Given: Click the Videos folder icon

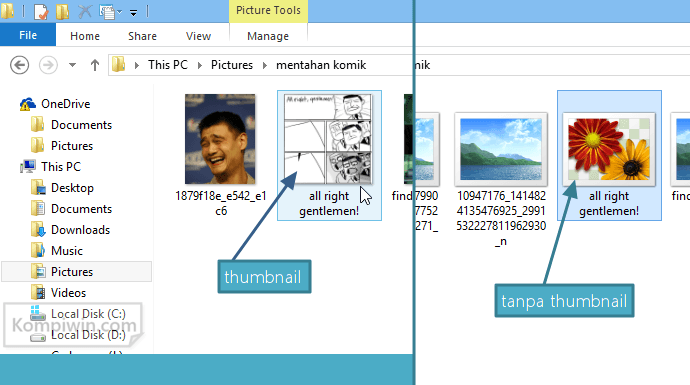Looking at the screenshot, I should coord(38,293).
